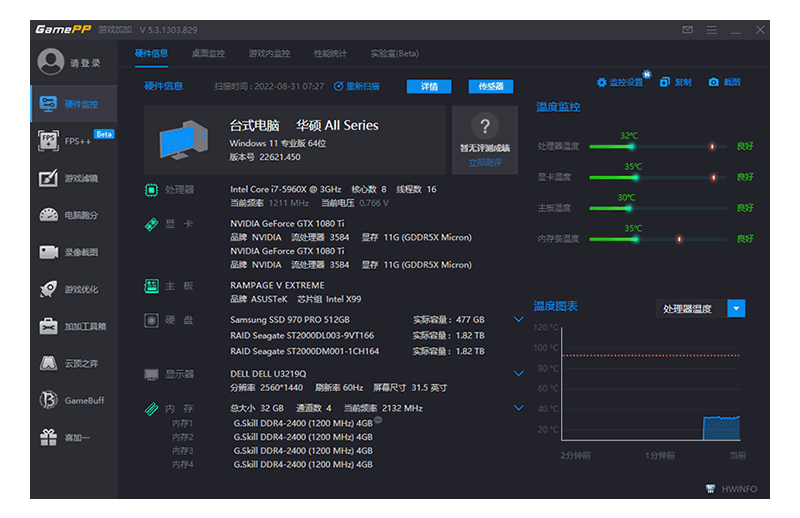Image resolution: width=800 pixels, height=518 pixels.
Task: Open the 处理器温度 chart dropdown
Action: (737, 309)
